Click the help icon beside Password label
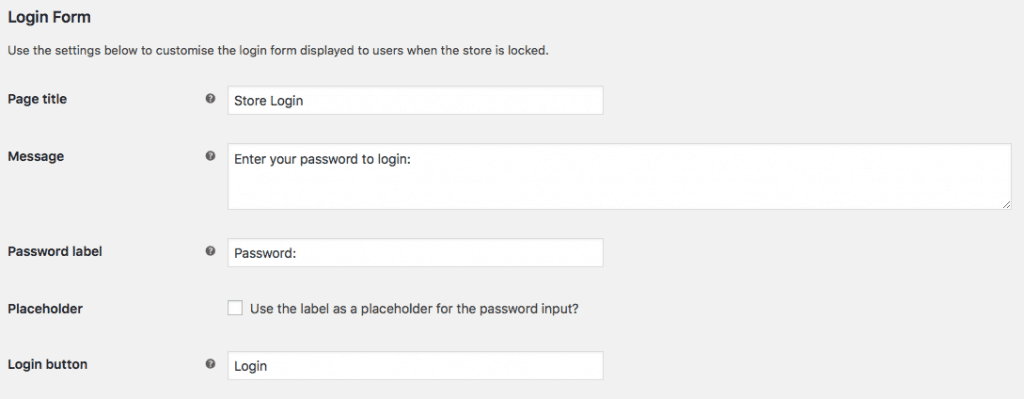Screen dimensions: 1024x399 210,251
